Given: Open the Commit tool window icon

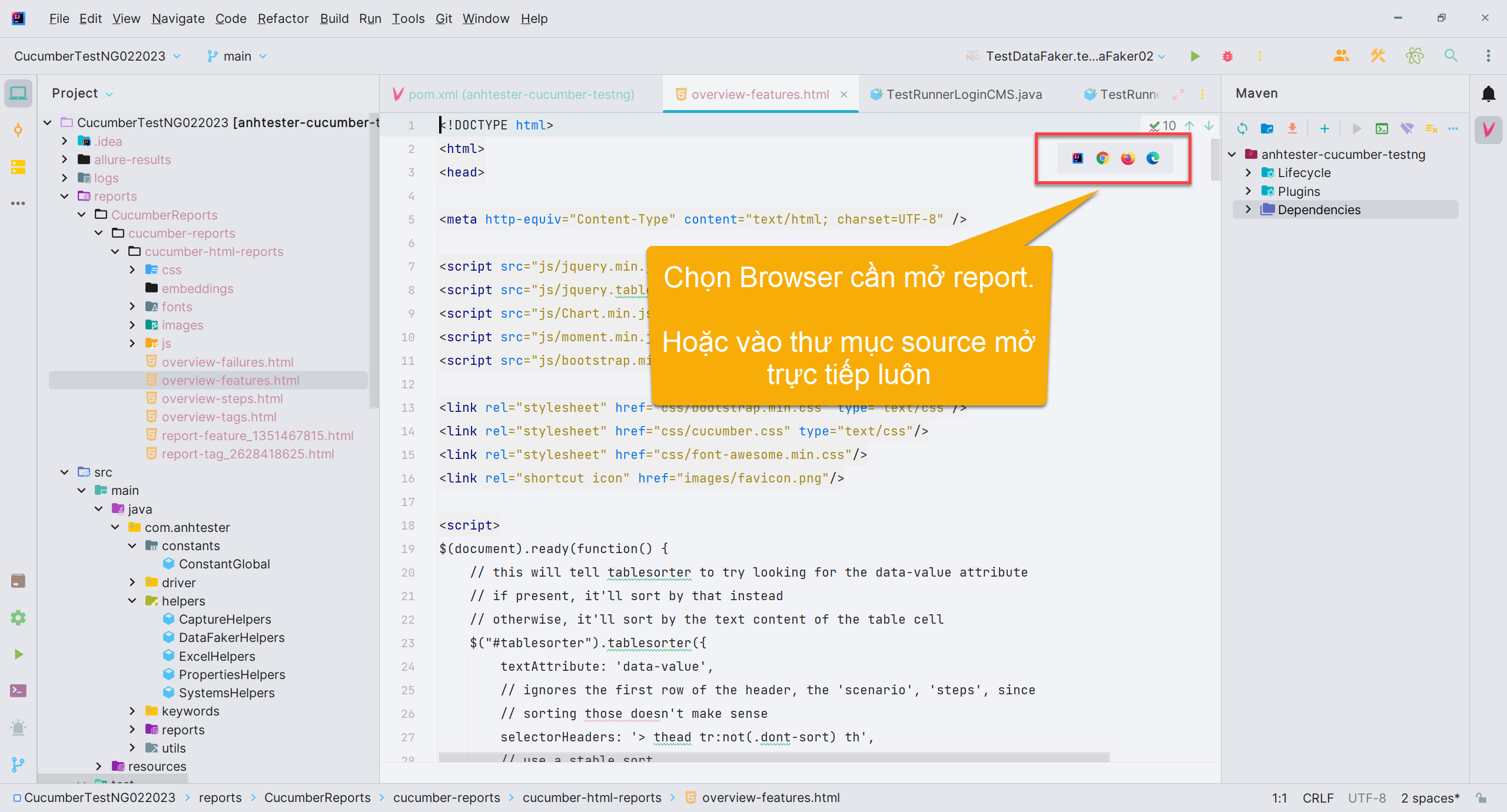Looking at the screenshot, I should pos(18,131).
